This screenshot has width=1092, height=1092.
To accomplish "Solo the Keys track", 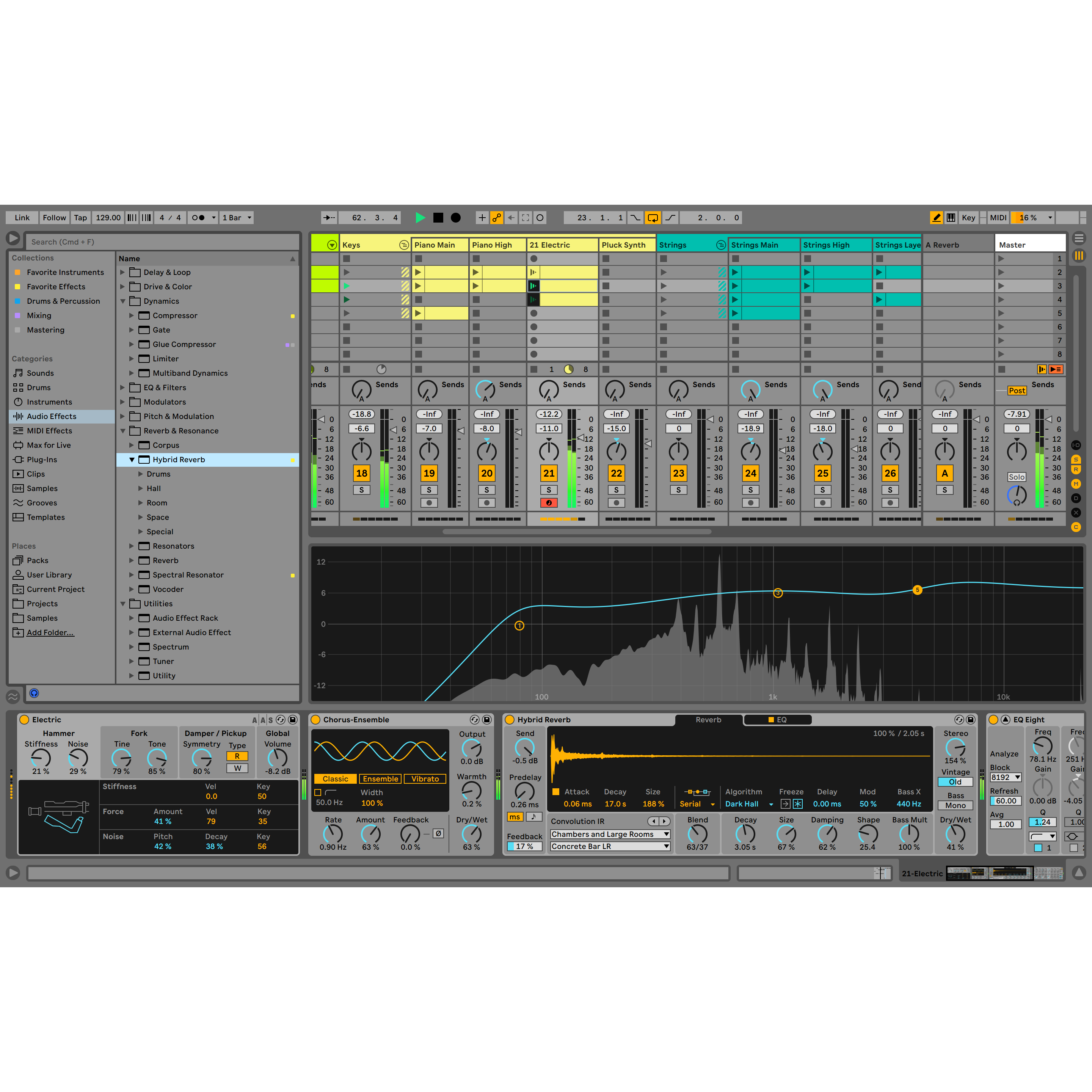I will click(362, 490).
